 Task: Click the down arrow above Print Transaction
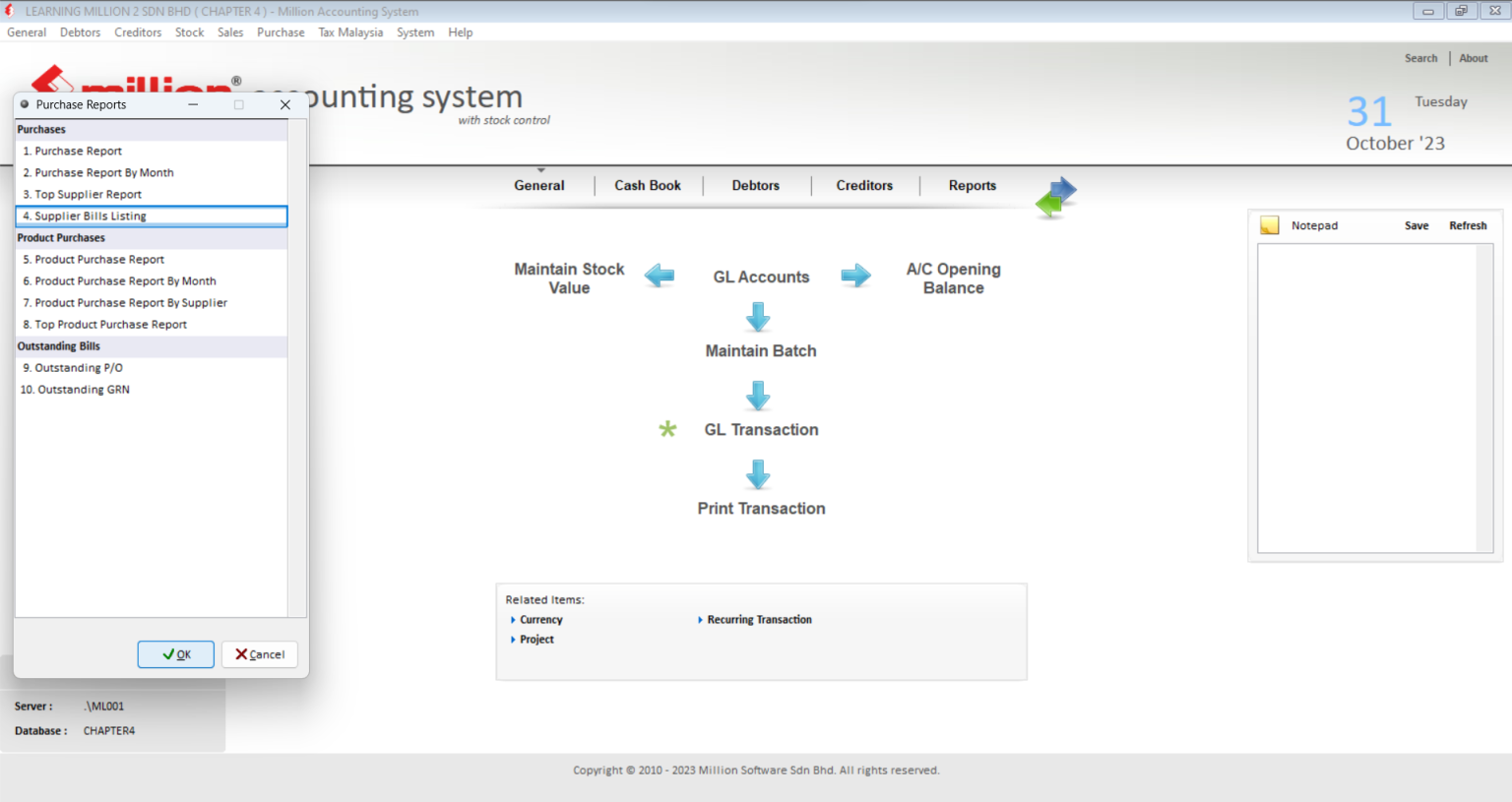758,474
